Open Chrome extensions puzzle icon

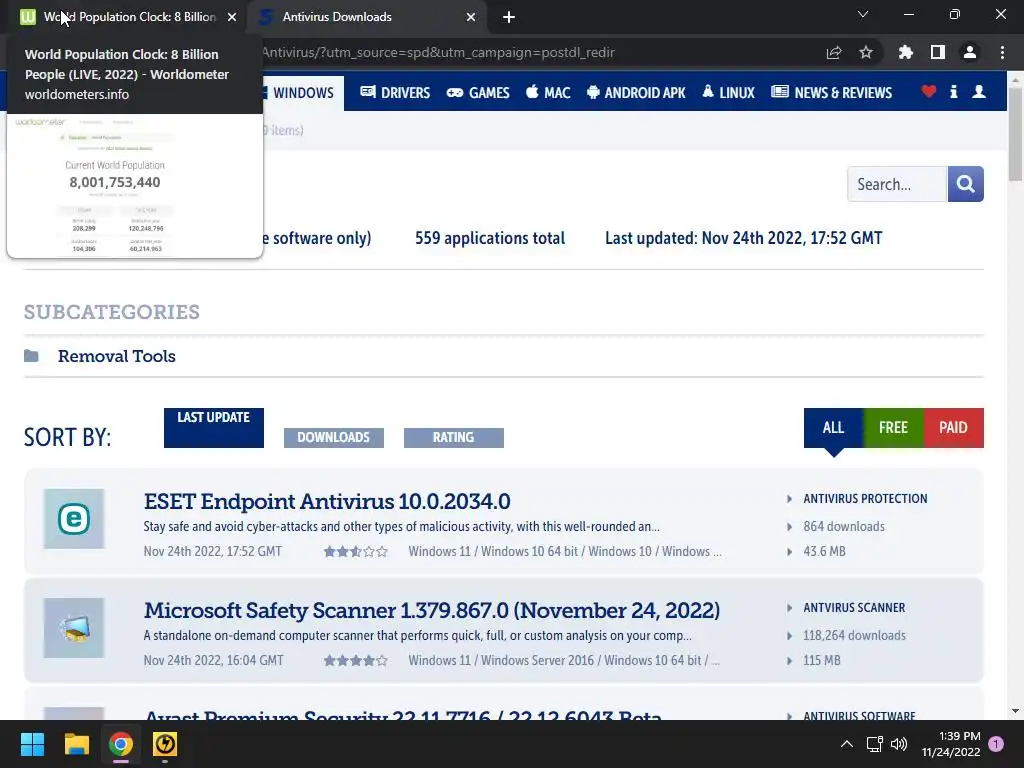(x=905, y=52)
